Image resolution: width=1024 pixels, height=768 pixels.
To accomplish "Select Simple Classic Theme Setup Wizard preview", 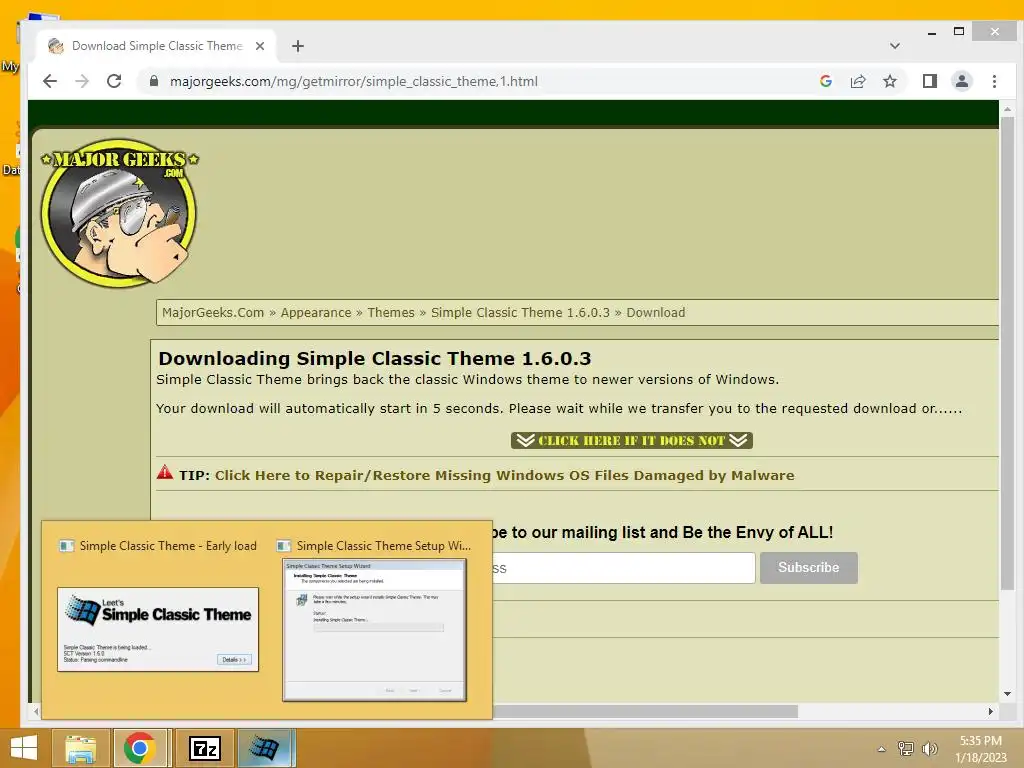I will point(375,630).
